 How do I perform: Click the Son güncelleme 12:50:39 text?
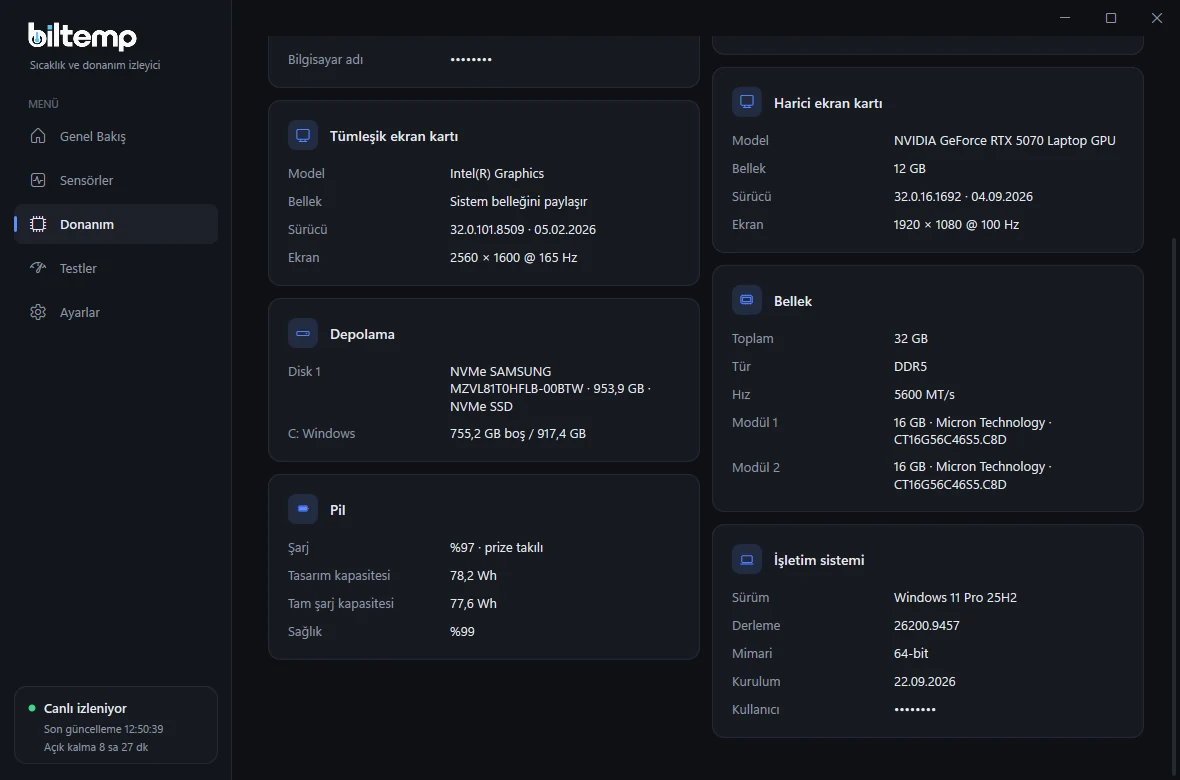(104, 729)
